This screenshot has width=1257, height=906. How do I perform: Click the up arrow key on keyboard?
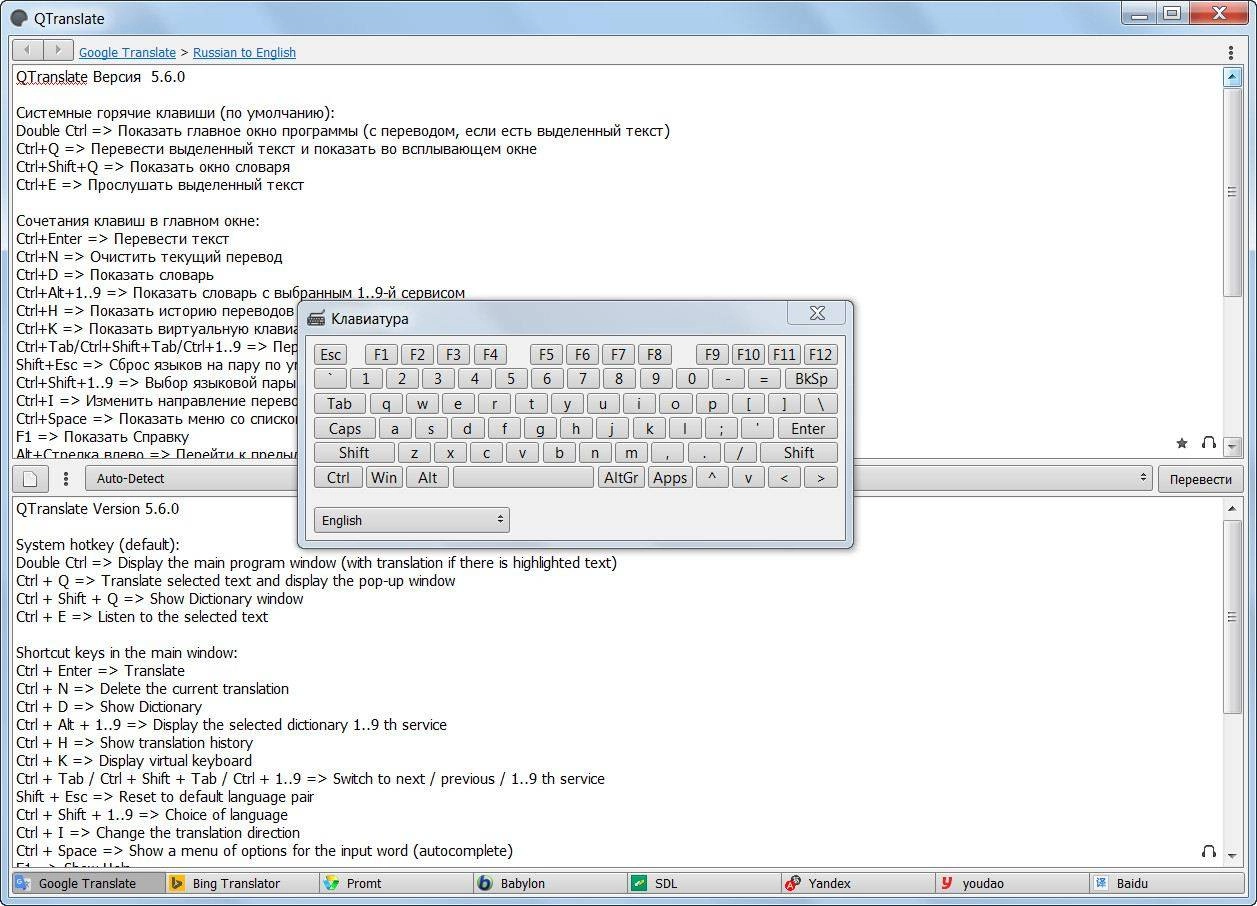click(711, 477)
